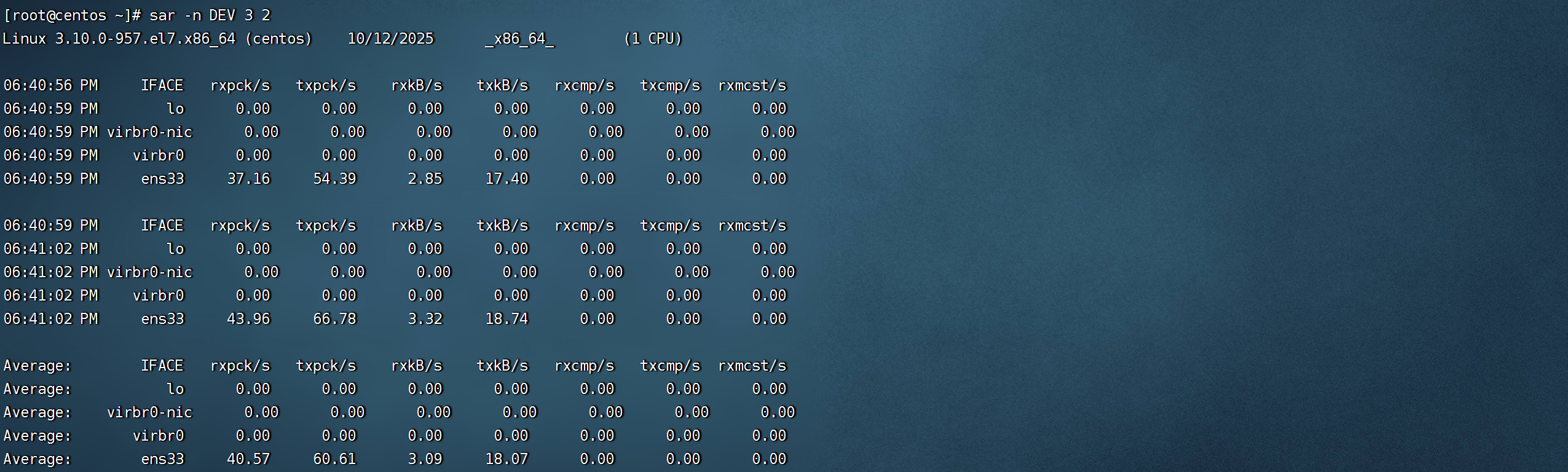Select the architecture text "_x86_64_"
Screen dimensions: 1568x472
tap(520, 39)
